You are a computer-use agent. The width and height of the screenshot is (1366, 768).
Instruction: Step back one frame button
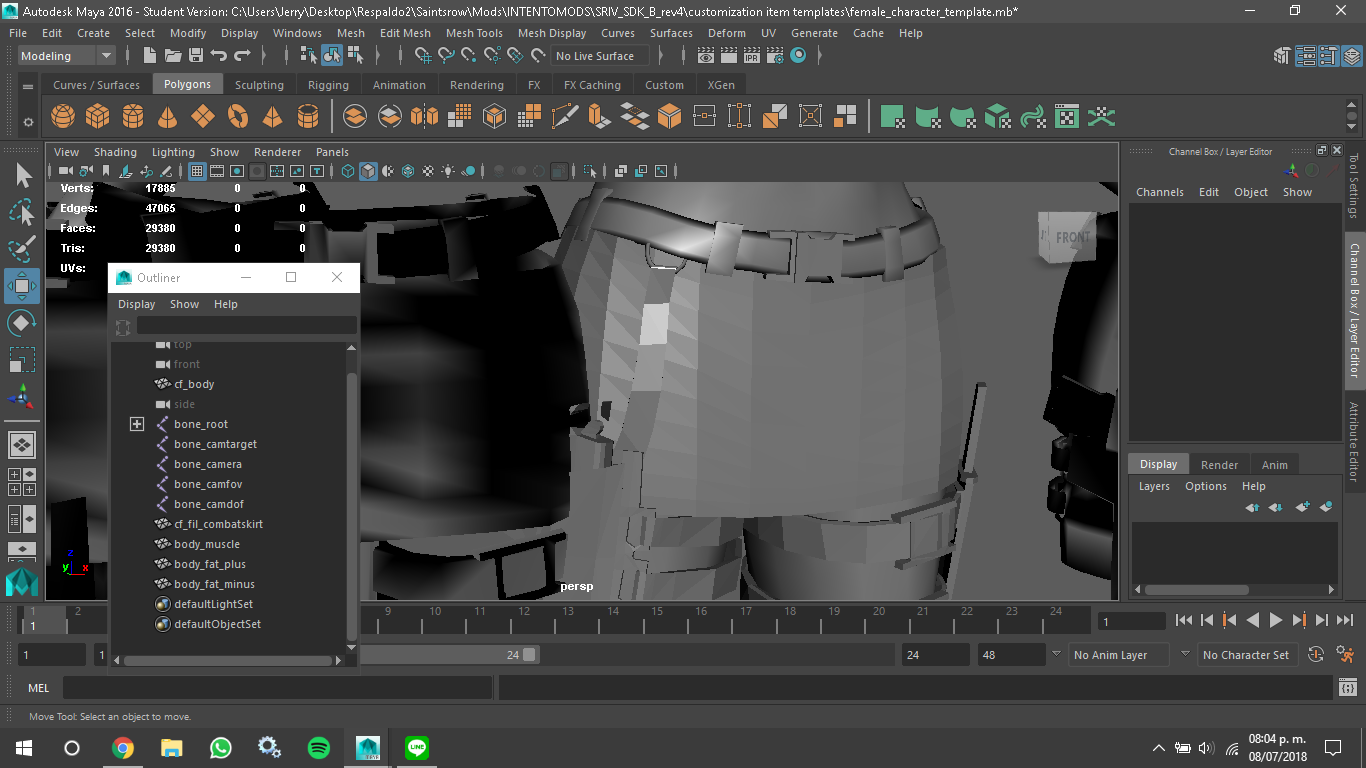(x=1207, y=620)
